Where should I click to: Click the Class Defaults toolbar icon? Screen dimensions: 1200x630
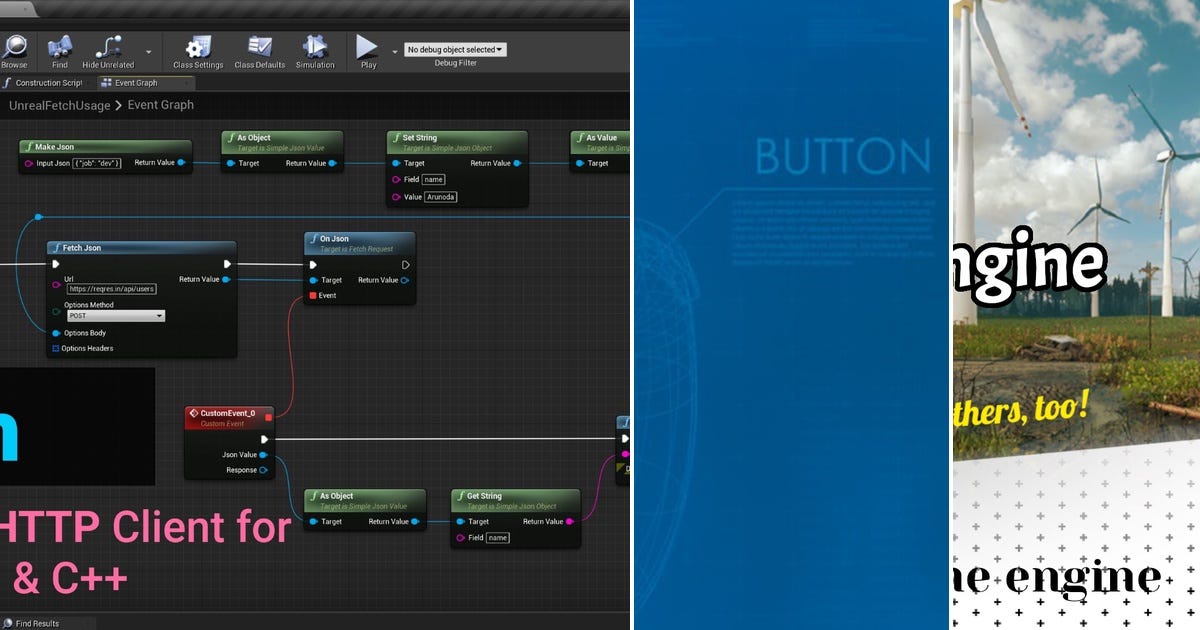coord(258,45)
